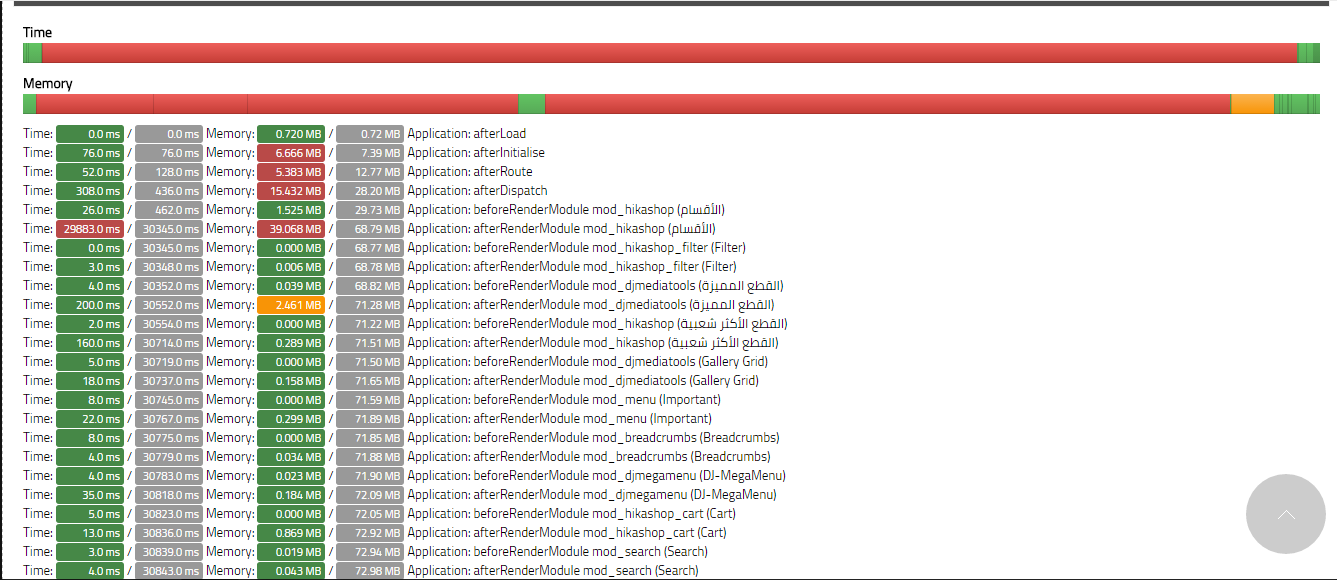Select the 'Memory' heading above the second bar
Screen dimensions: 1337x580
click(x=48, y=84)
